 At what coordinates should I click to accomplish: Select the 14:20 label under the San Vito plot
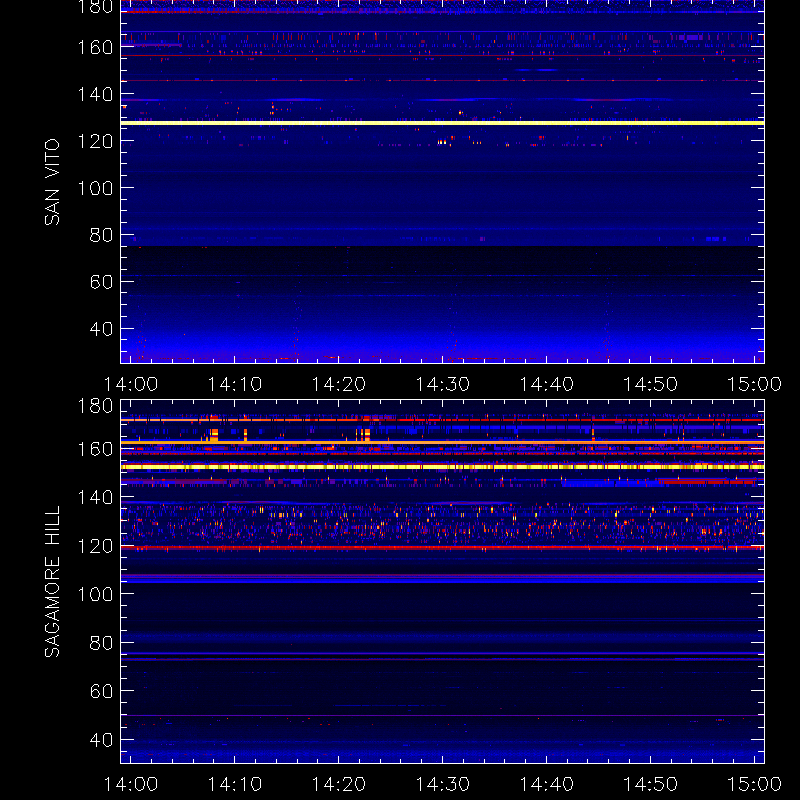(339, 384)
